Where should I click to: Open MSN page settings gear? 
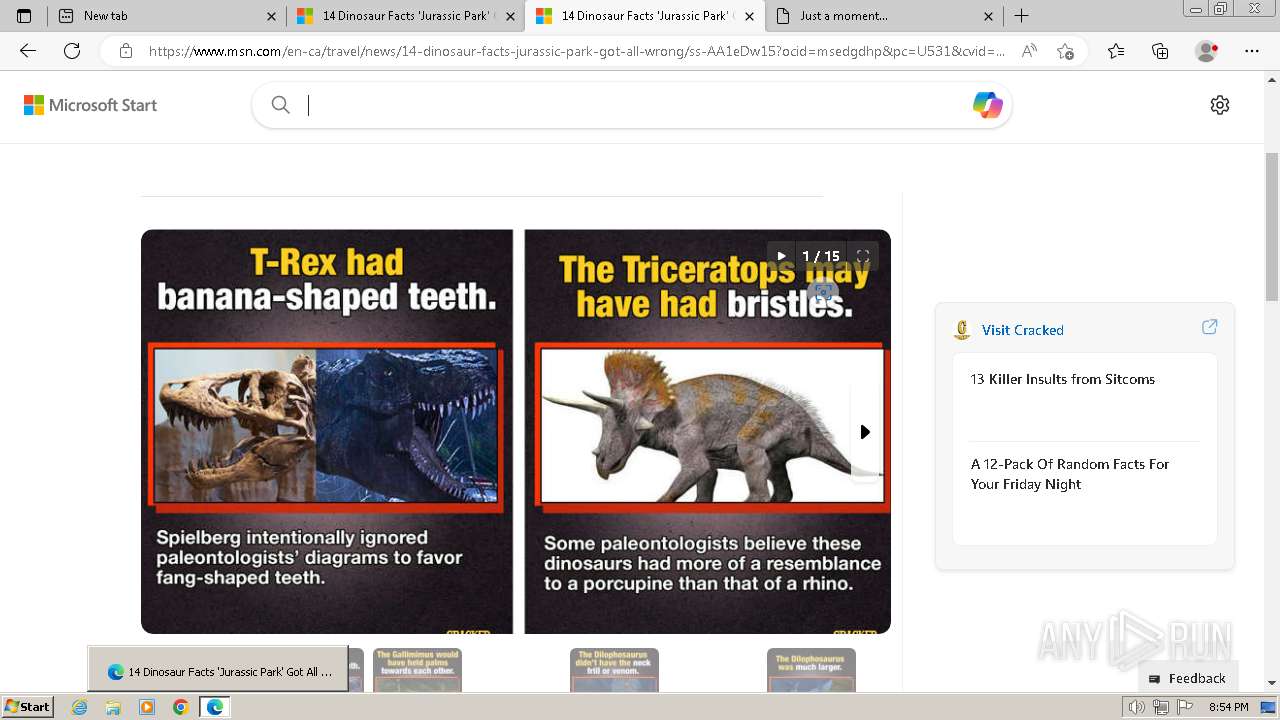tap(1220, 105)
